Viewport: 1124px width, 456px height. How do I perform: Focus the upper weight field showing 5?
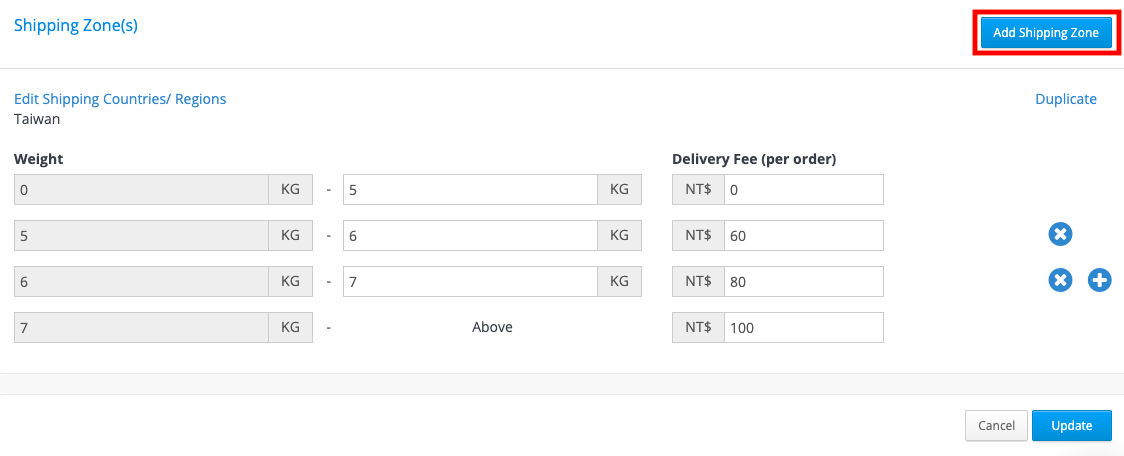(x=470, y=189)
